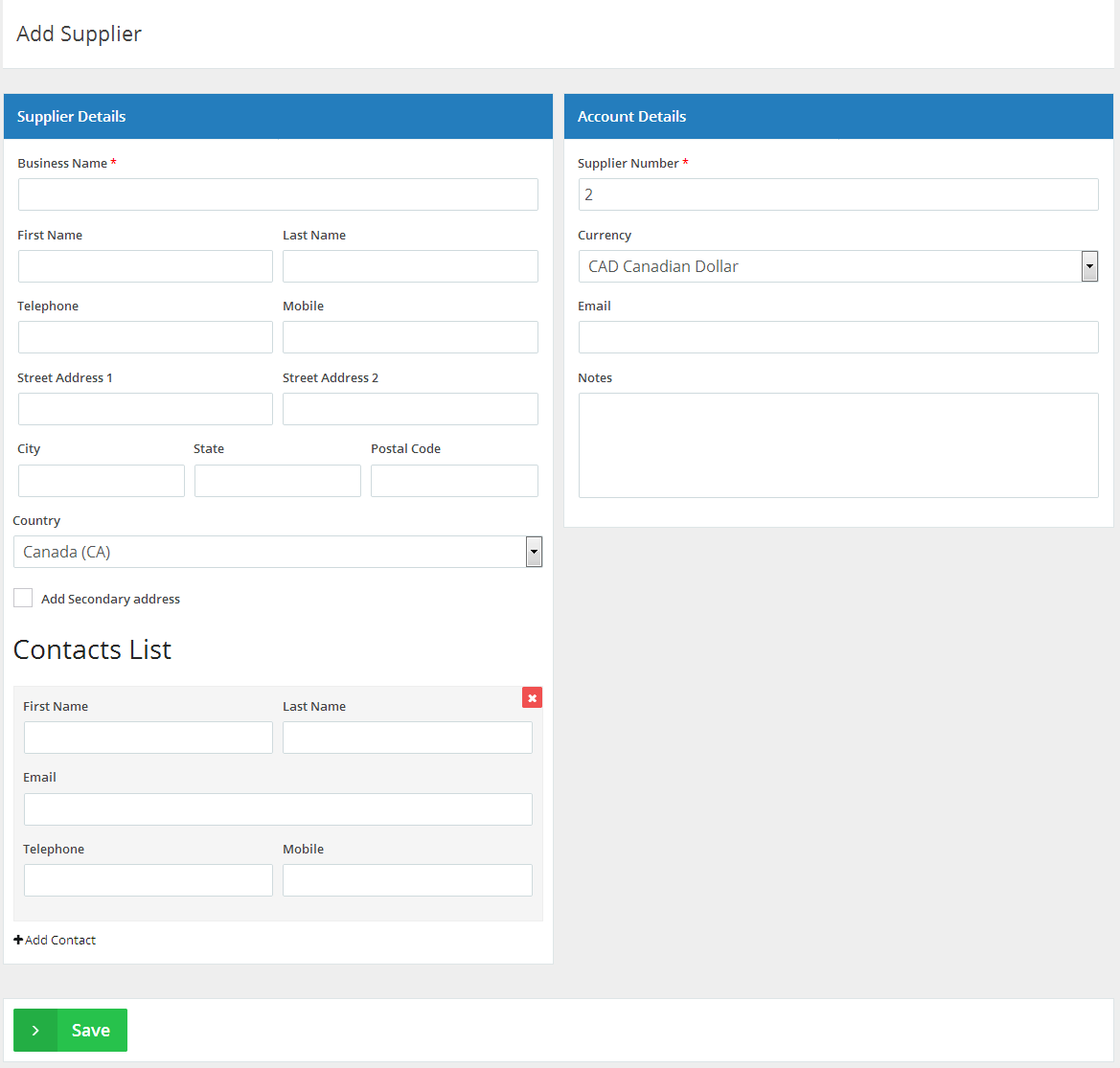Click the Supplier Number field
Image resolution: width=1120 pixels, height=1068 pixels.
coord(838,194)
